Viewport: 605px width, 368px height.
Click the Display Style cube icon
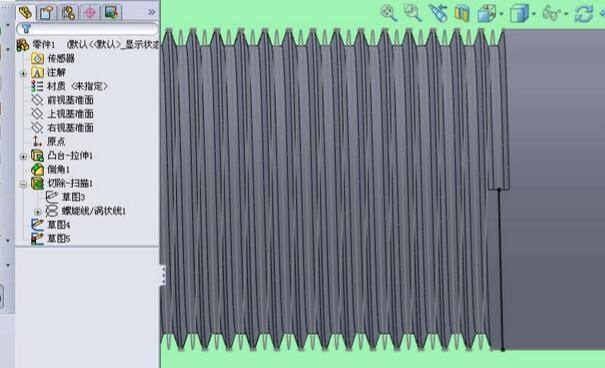pos(519,14)
